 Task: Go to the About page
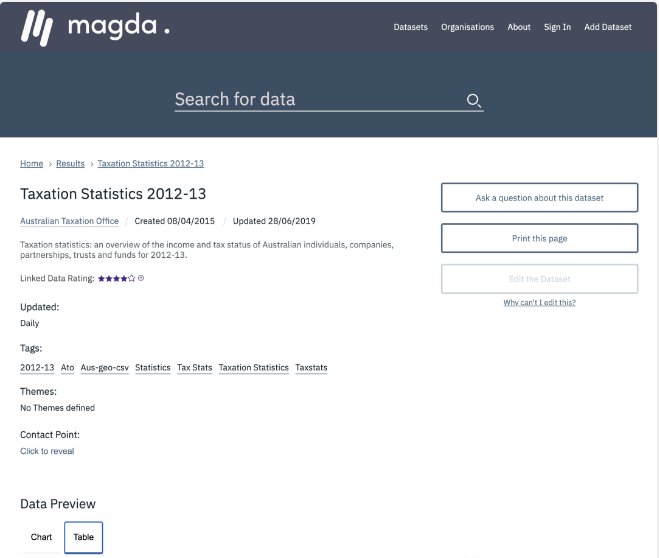tap(519, 27)
